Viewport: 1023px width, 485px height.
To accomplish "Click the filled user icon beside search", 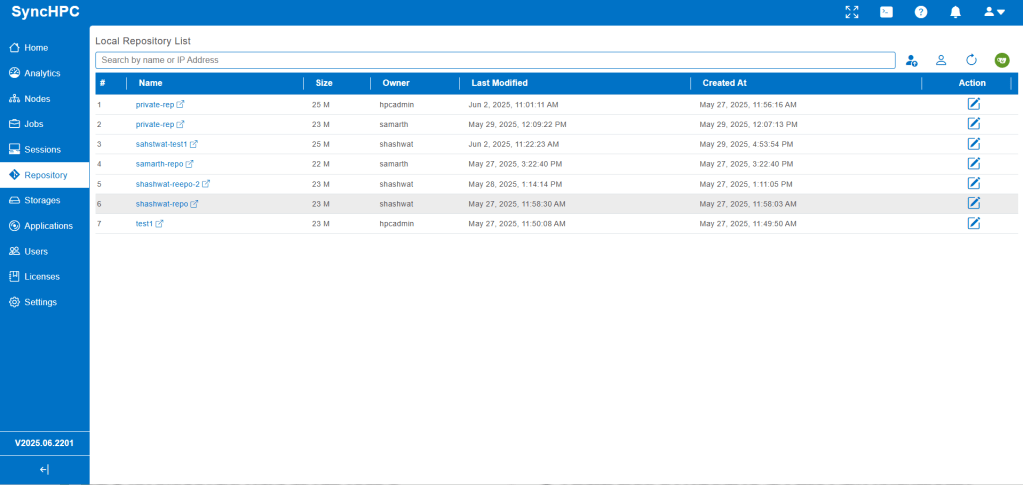I will click(x=911, y=60).
